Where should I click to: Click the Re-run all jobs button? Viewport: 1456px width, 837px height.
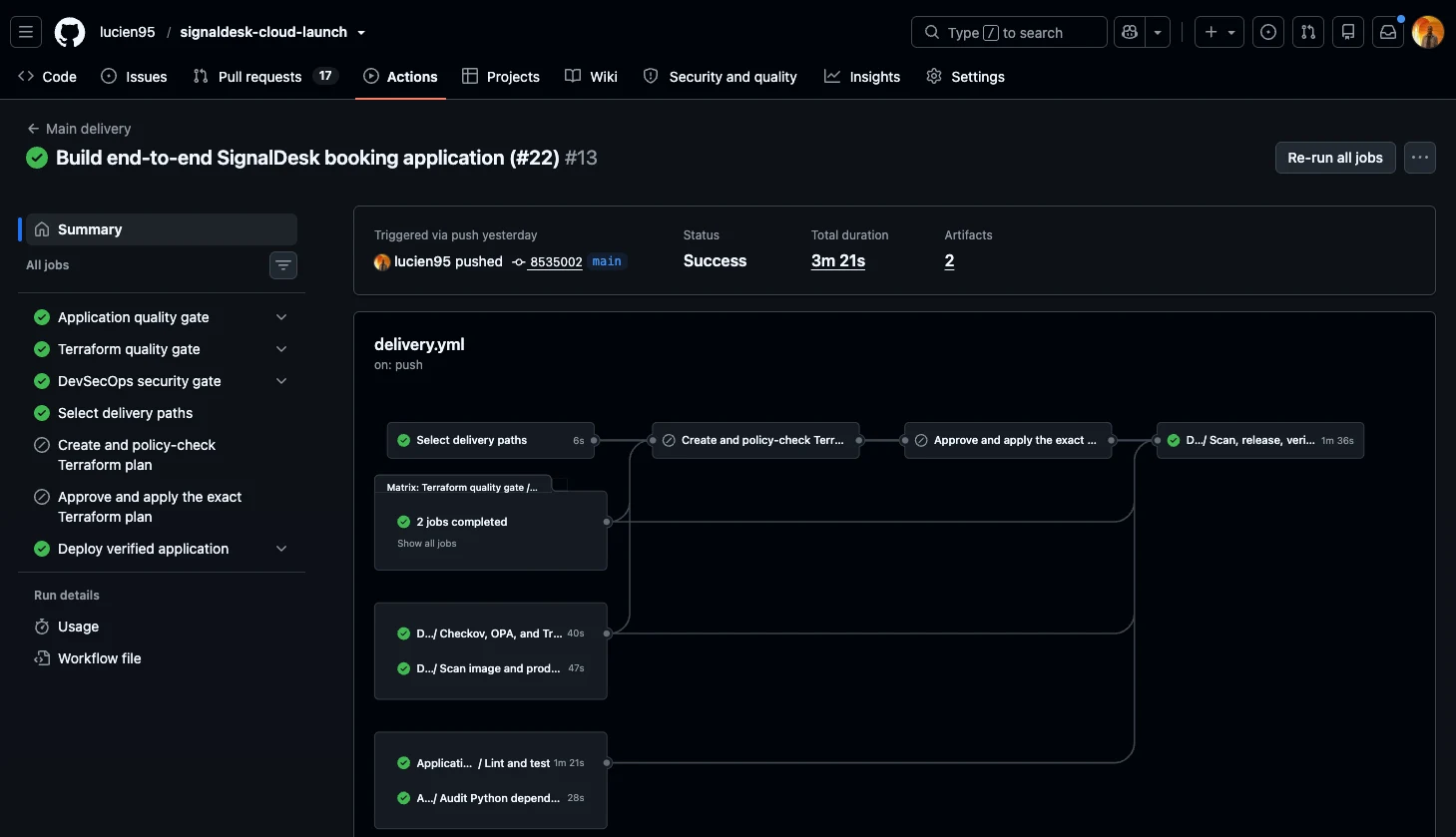pyautogui.click(x=1335, y=158)
